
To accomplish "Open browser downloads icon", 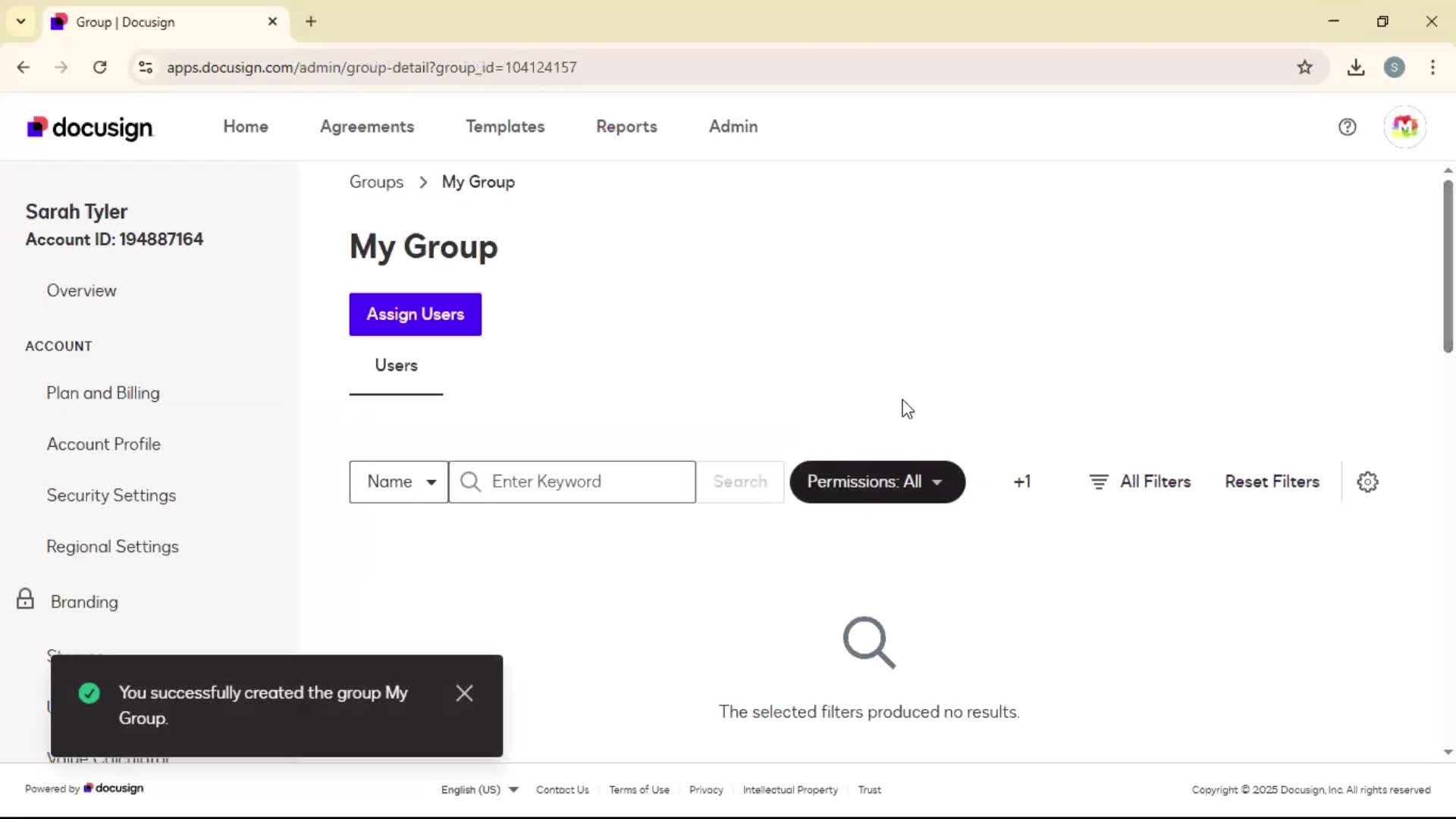I will point(1356,67).
